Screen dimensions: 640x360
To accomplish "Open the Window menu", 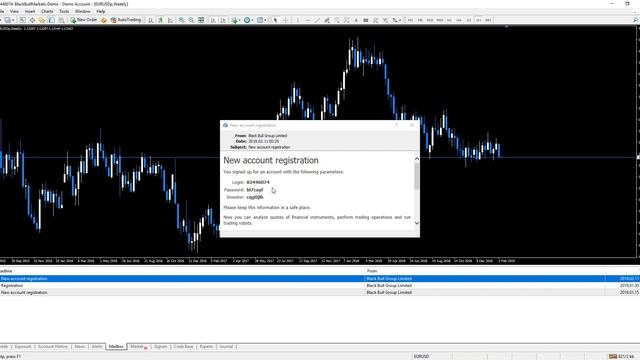I will [x=82, y=11].
